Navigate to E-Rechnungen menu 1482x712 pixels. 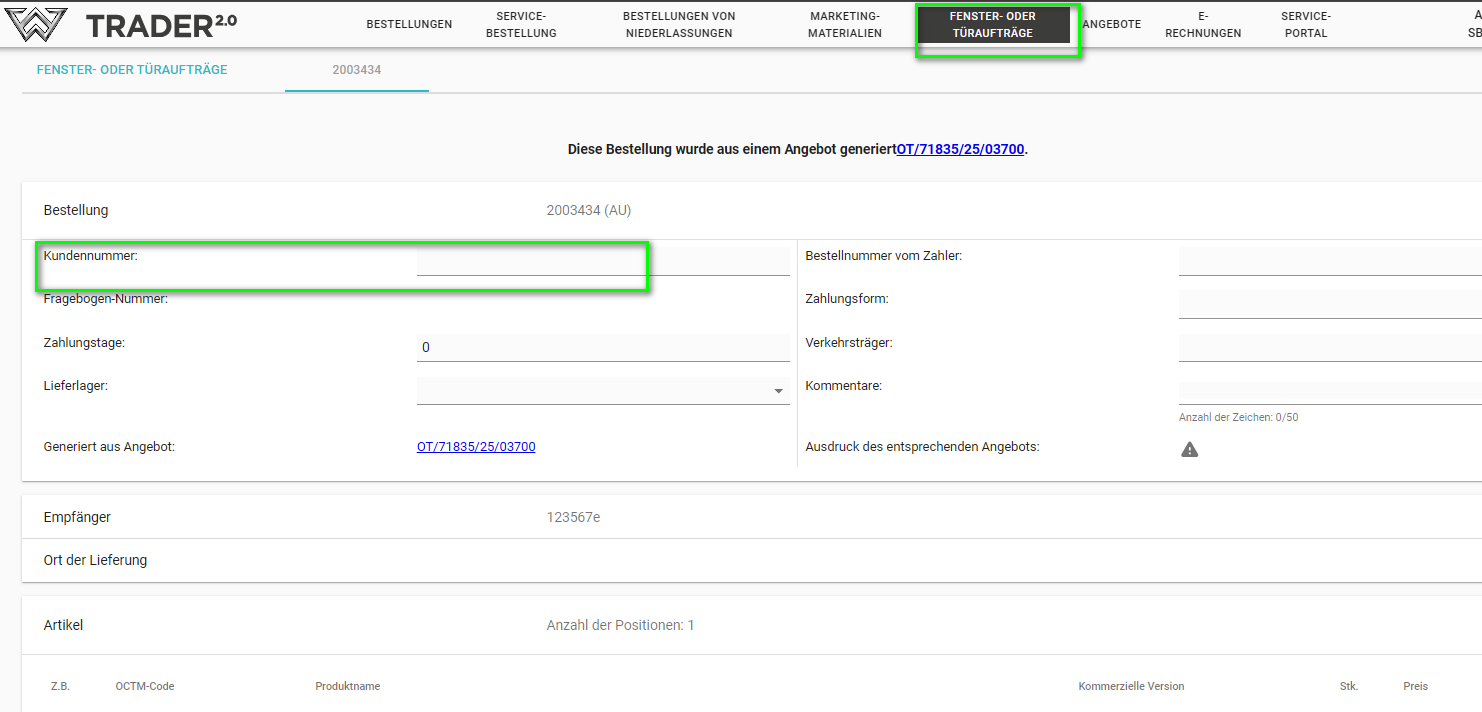click(x=1203, y=25)
